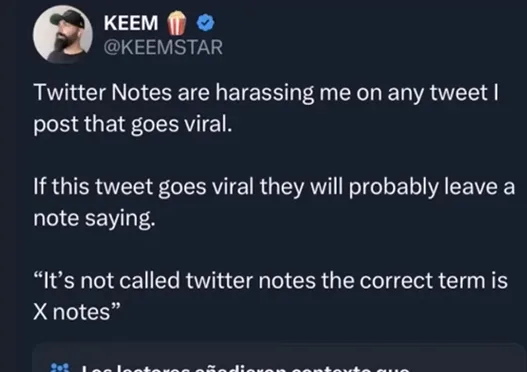Image resolution: width=527 pixels, height=372 pixels.
Task: Visit the @KEEMSTAR handle link
Action: [x=163, y=47]
